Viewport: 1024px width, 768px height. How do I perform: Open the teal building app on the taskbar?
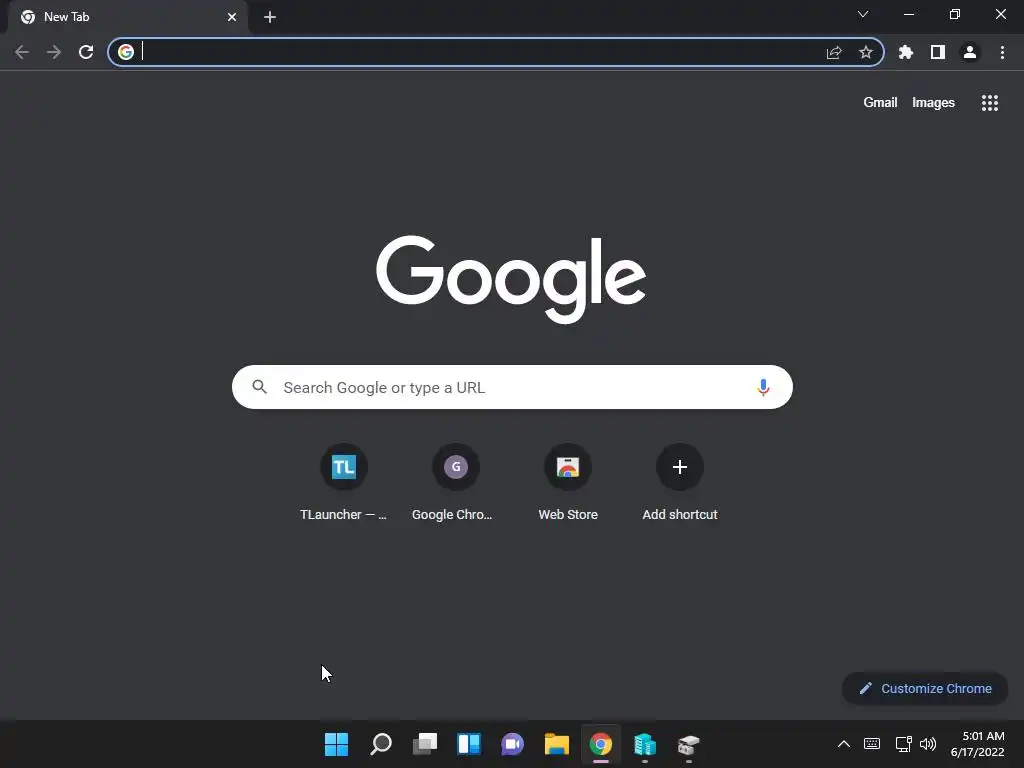click(645, 744)
